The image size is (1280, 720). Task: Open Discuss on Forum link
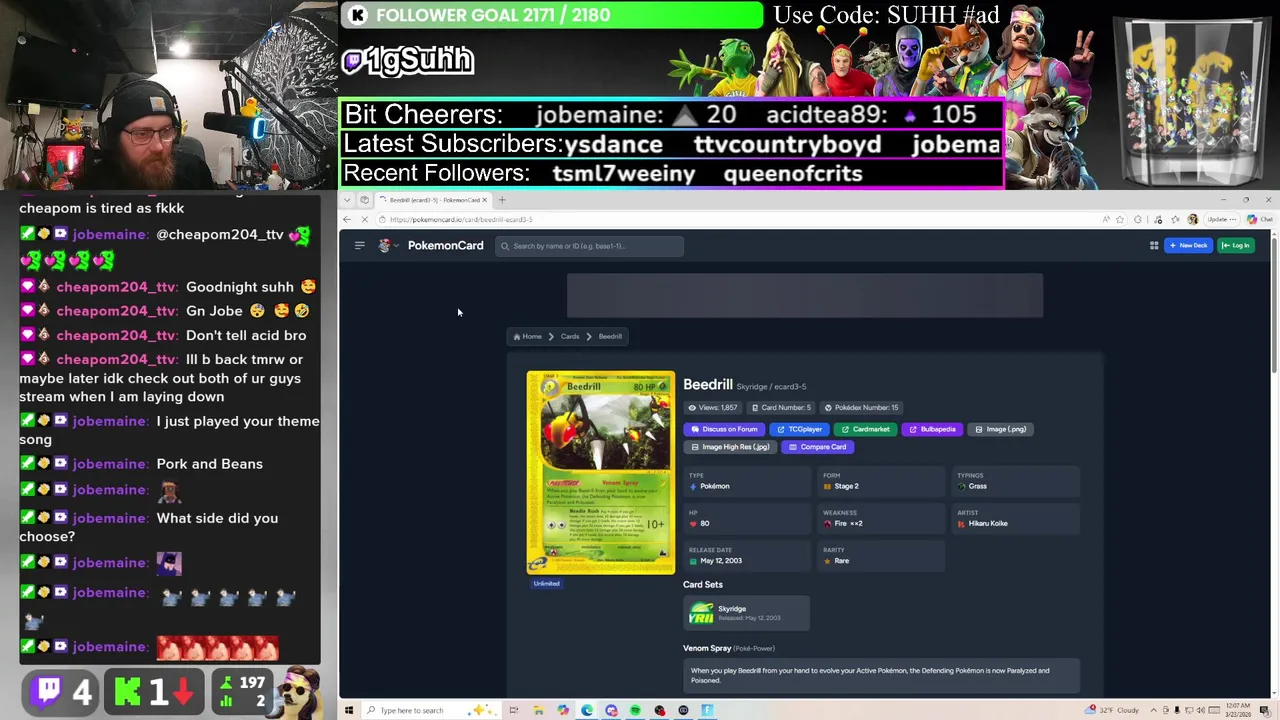tap(724, 430)
